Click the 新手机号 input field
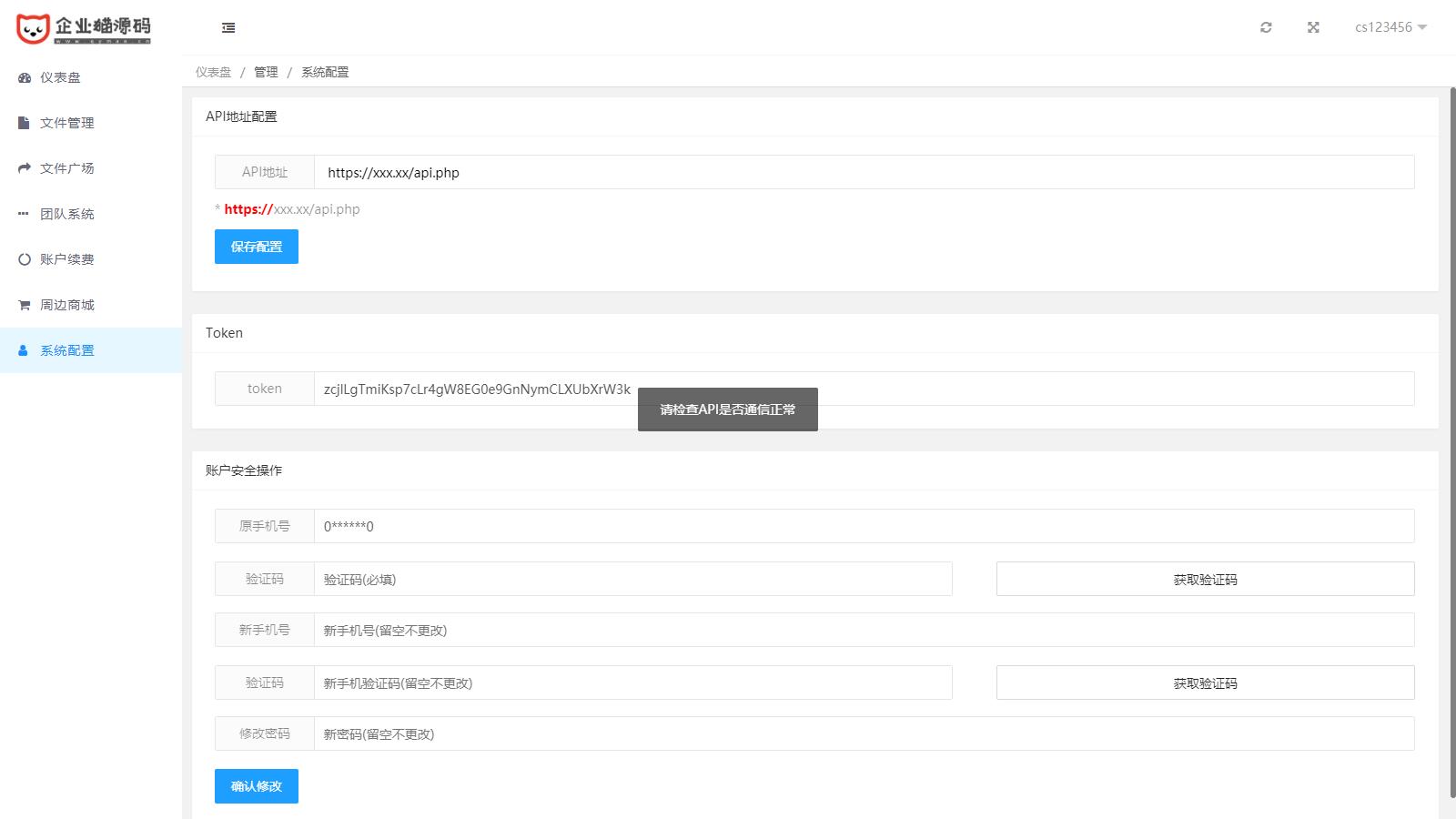Viewport: 1456px width, 819px height. [x=864, y=631]
